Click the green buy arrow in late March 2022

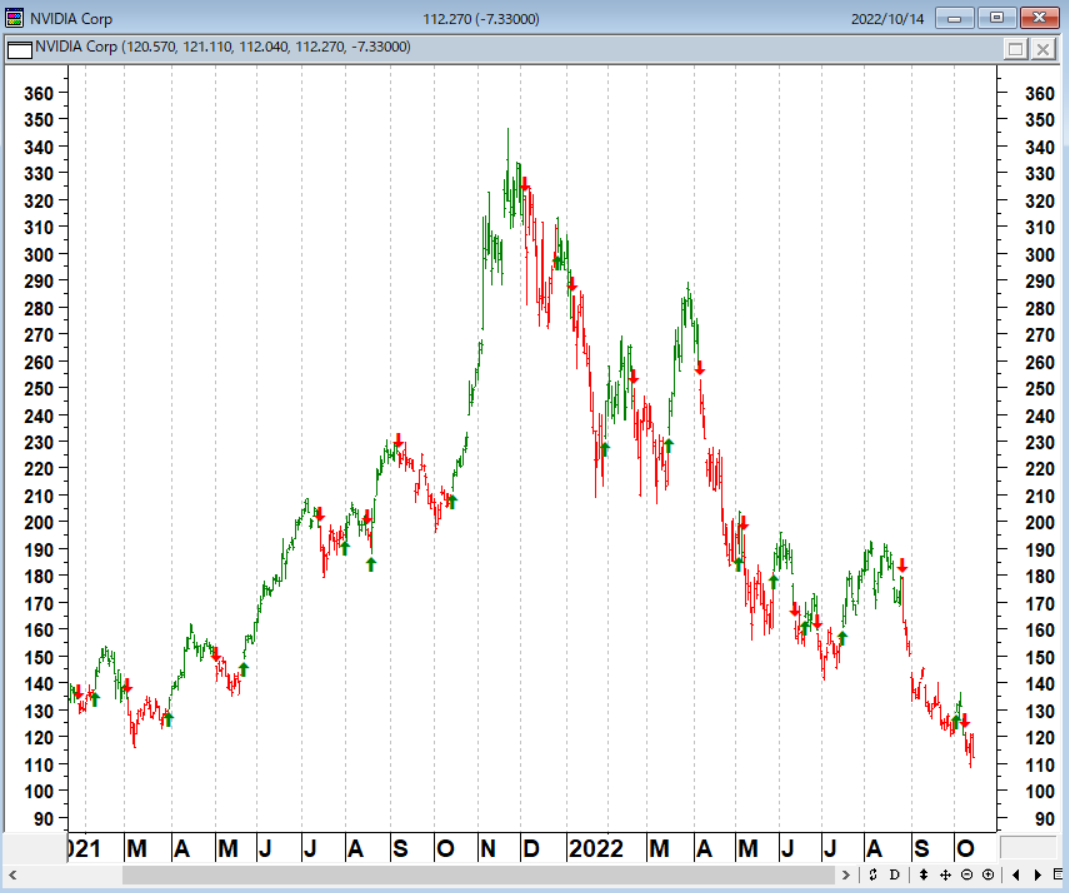pyautogui.click(x=669, y=445)
